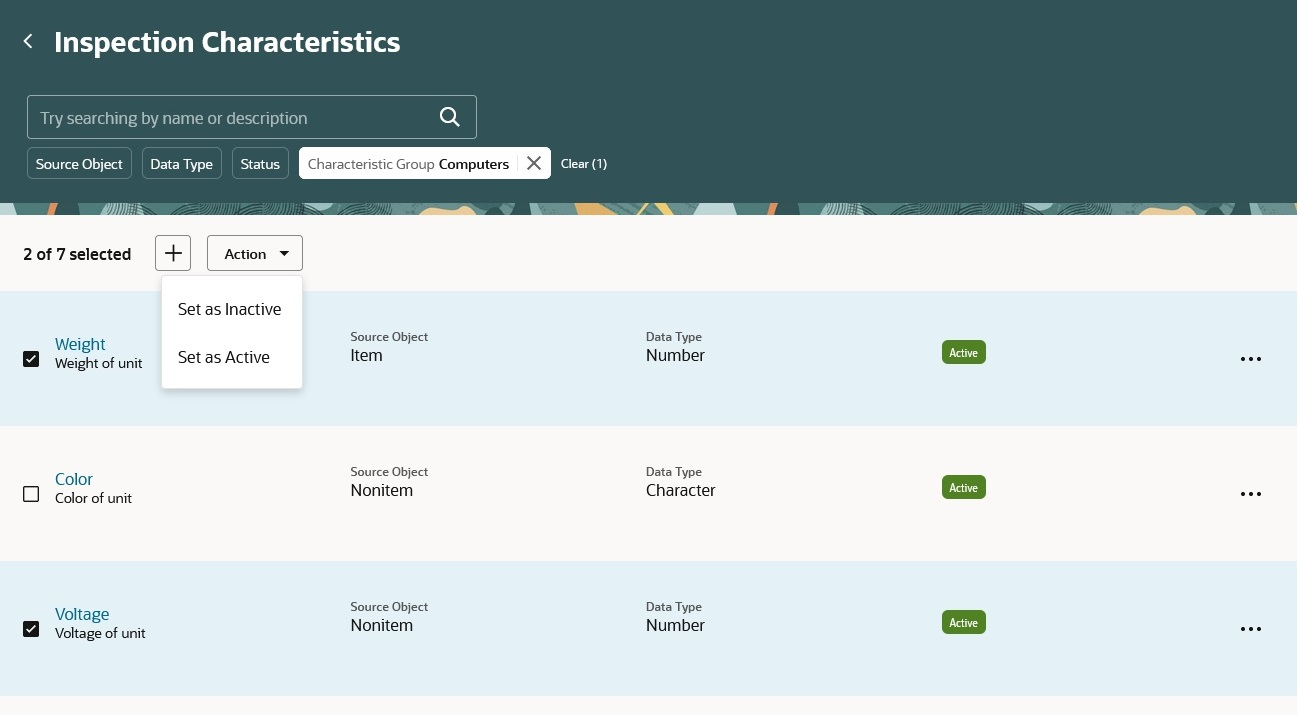Focus the name or description search field
Screen dimensions: 1299x715
230,118
